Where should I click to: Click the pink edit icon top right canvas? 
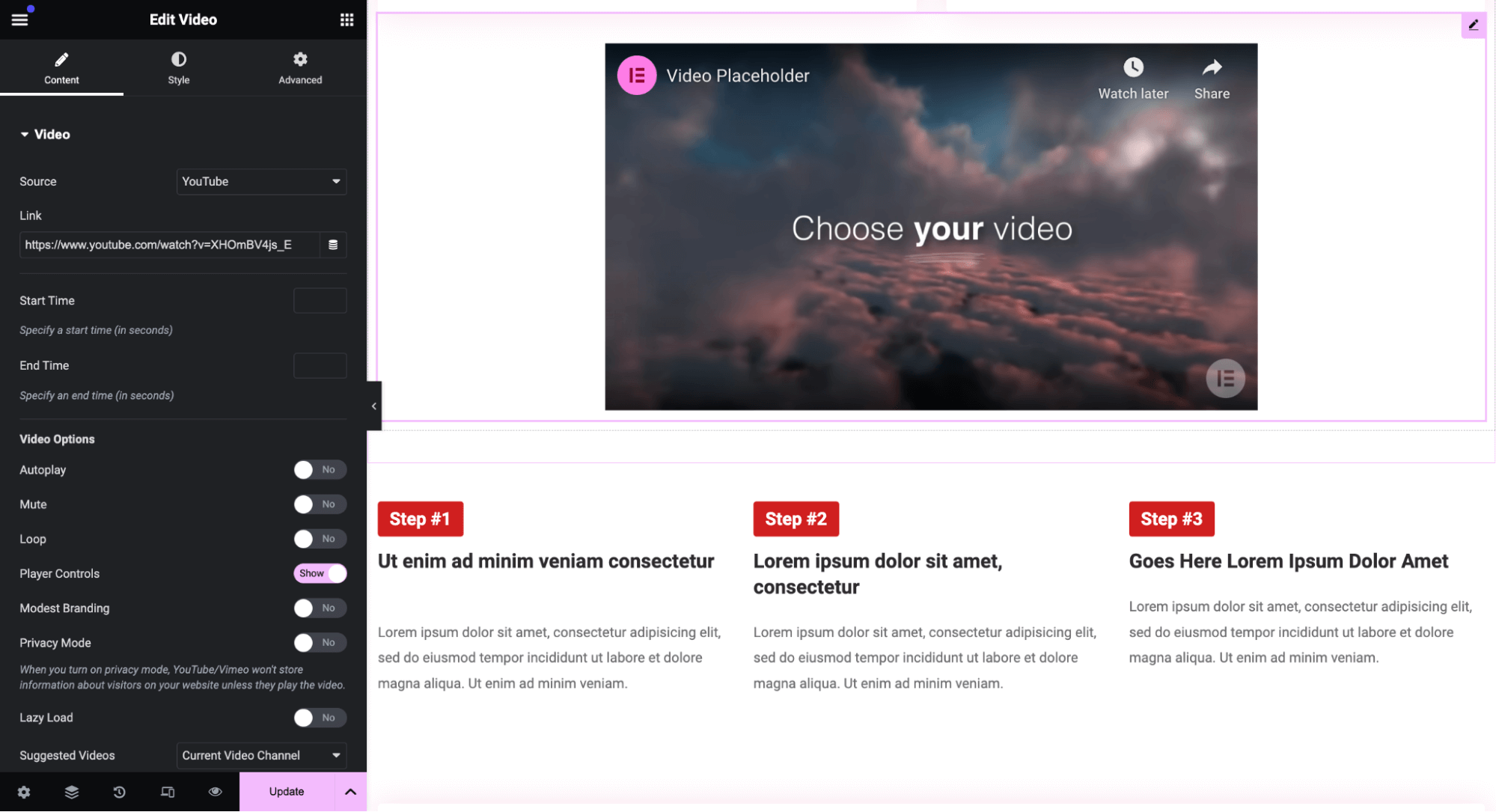tap(1474, 24)
